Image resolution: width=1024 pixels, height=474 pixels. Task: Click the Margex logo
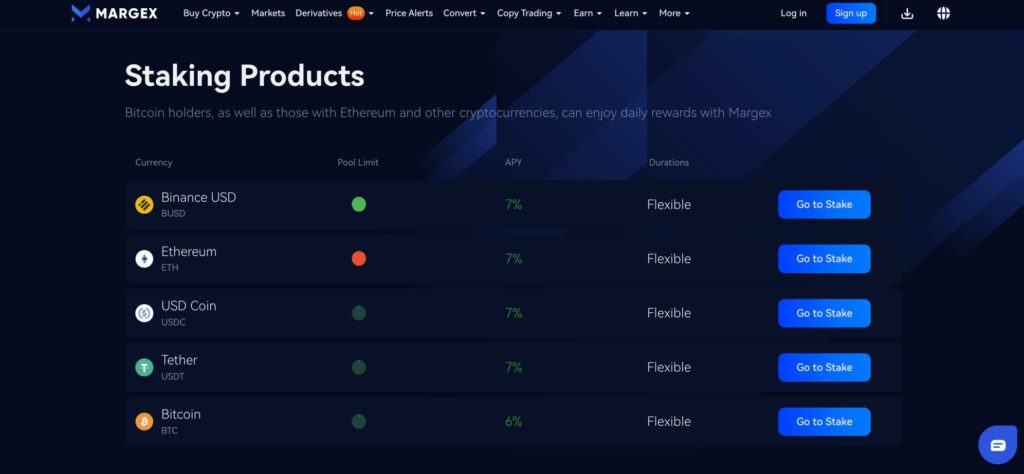114,13
